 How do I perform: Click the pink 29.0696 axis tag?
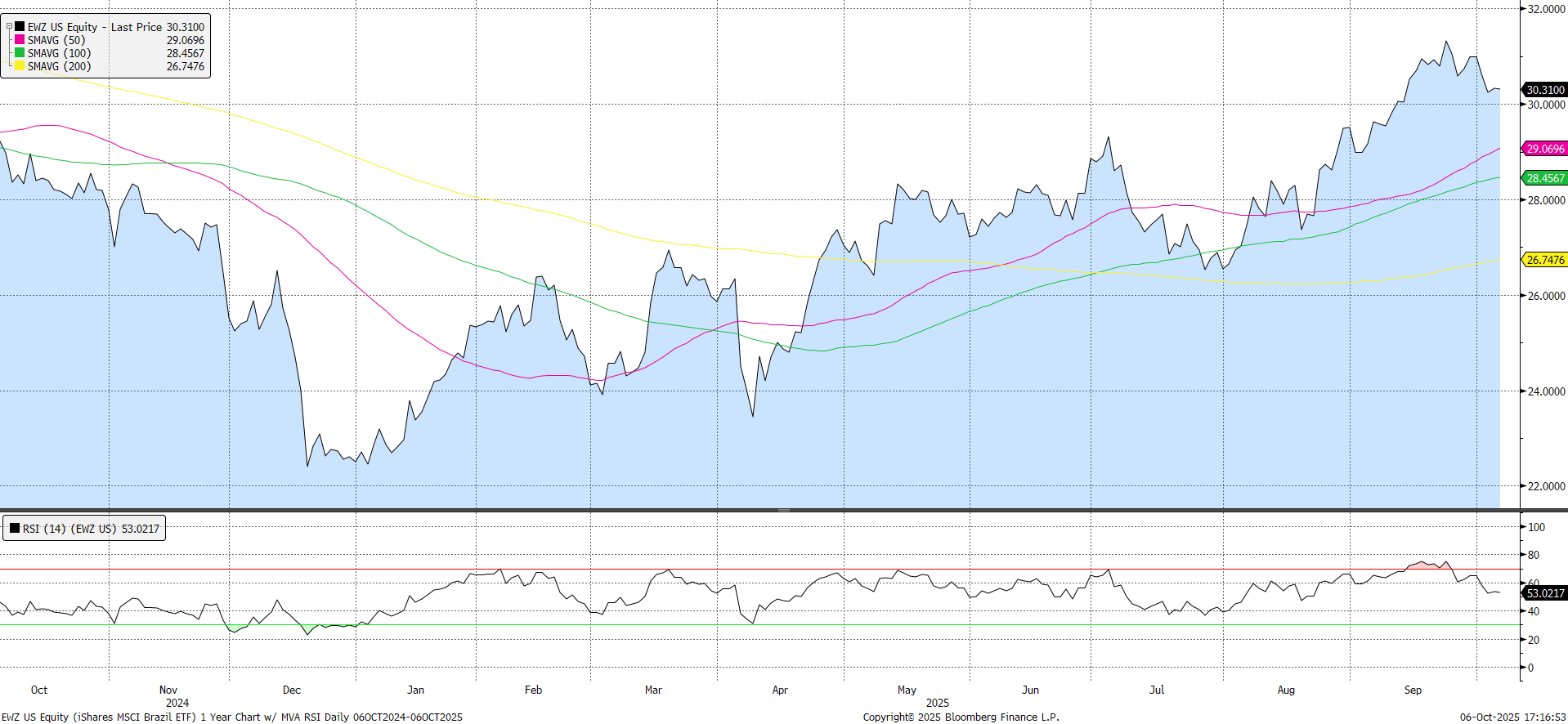coord(1544,149)
